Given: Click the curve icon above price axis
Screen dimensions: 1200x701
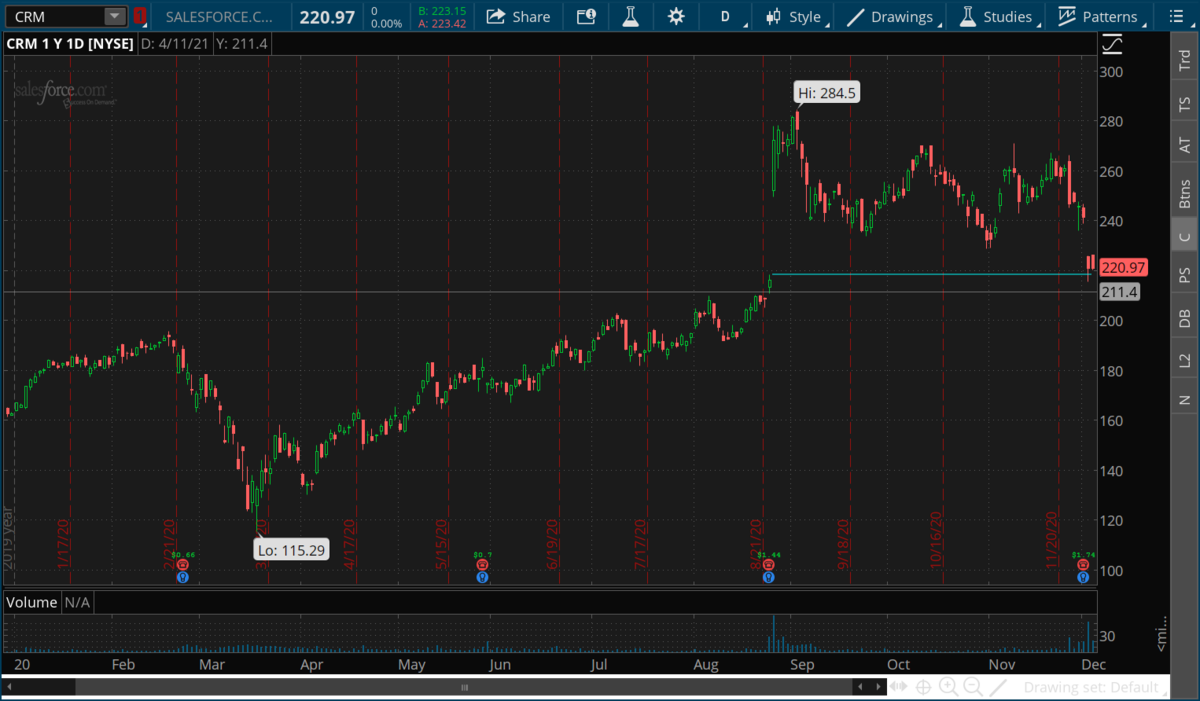Looking at the screenshot, I should (1112, 44).
